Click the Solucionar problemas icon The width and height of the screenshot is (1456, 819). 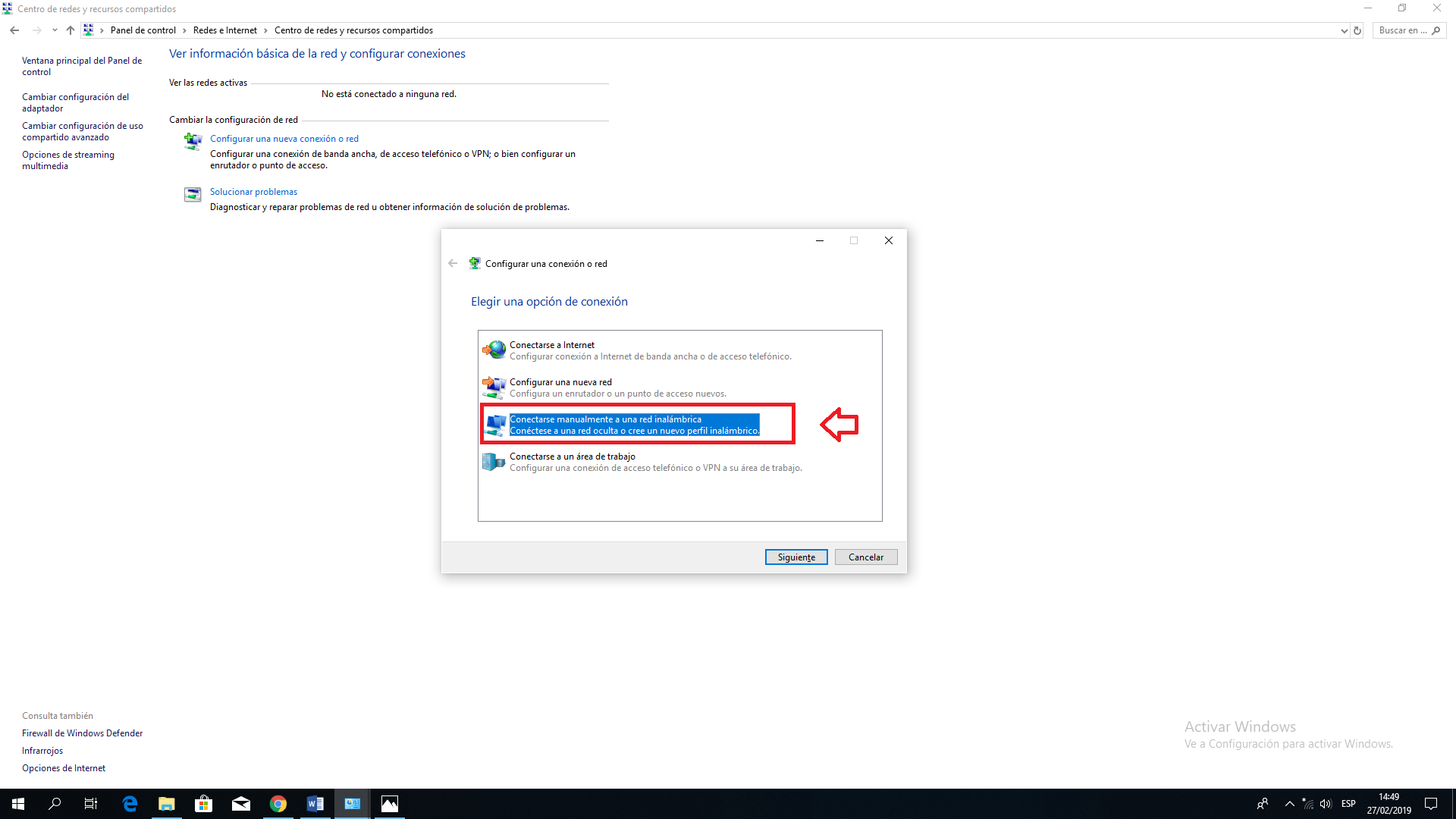pos(193,195)
